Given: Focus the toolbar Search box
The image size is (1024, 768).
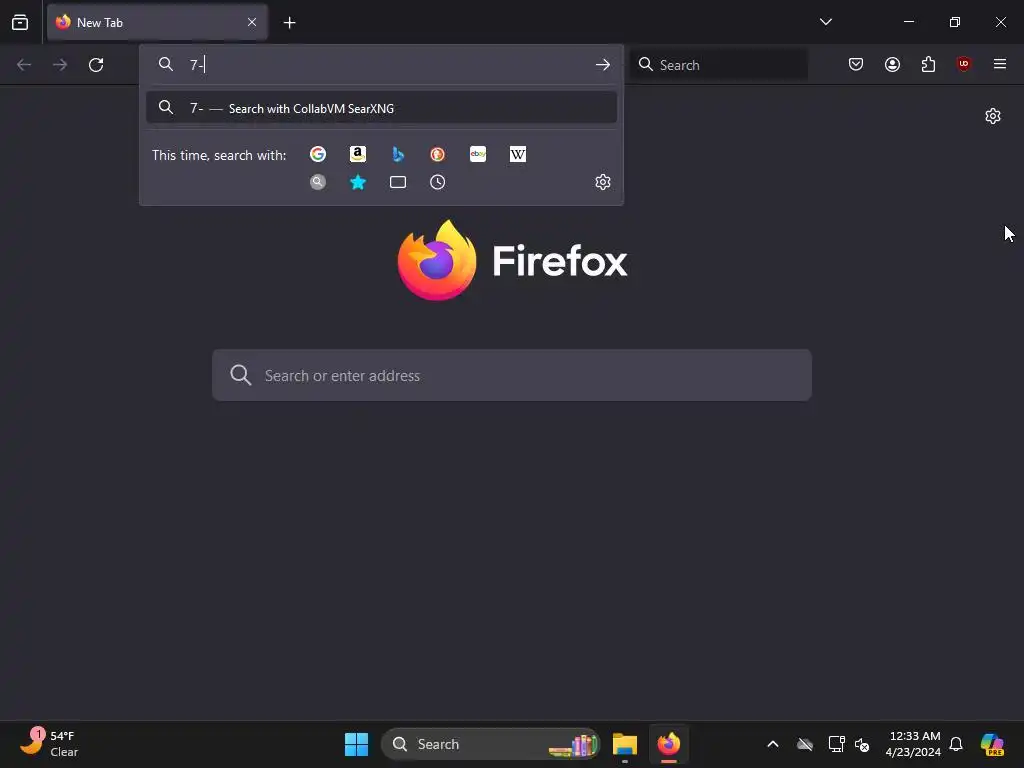Looking at the screenshot, I should pos(718,65).
